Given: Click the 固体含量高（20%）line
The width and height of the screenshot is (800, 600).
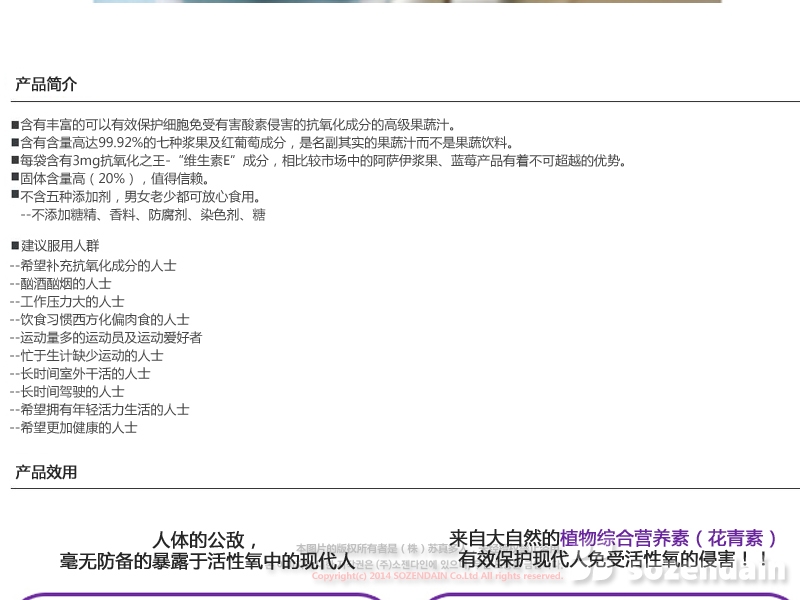Looking at the screenshot, I should [x=116, y=179].
